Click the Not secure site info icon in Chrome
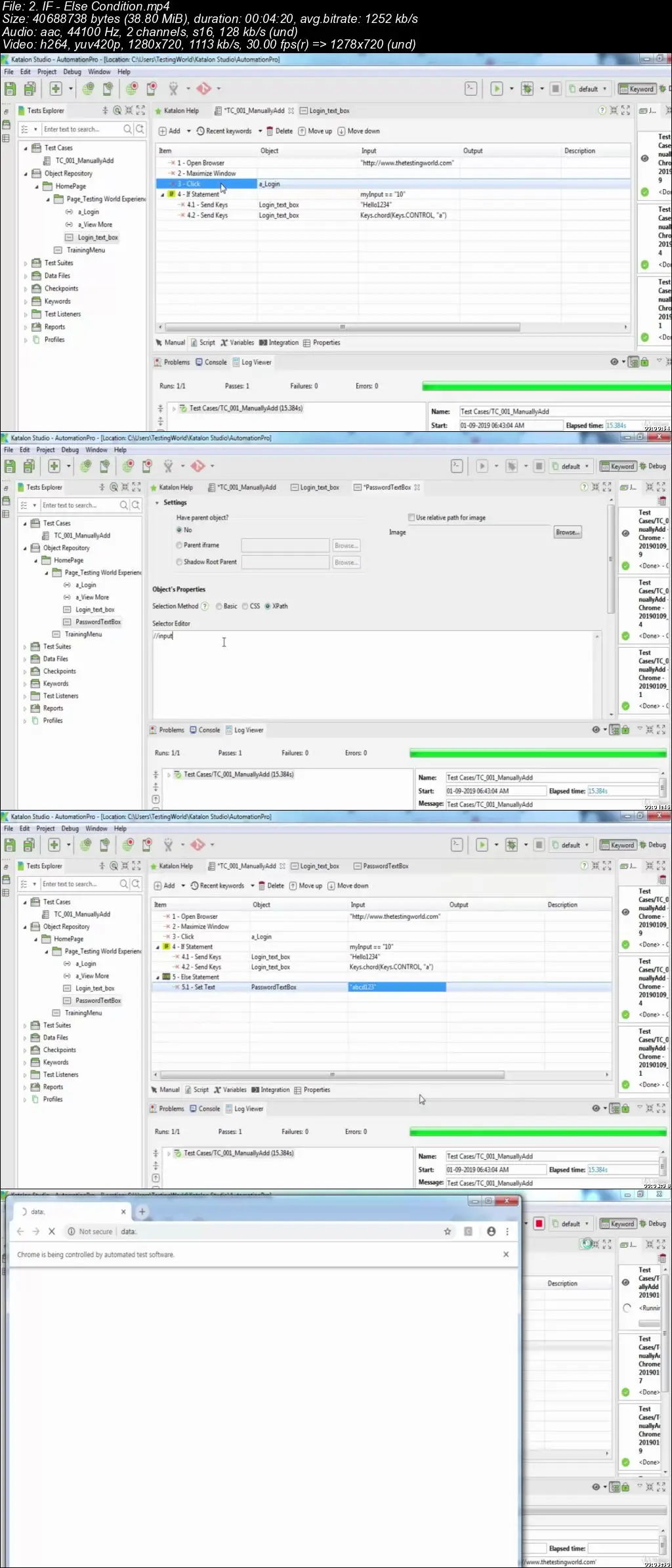 coord(71,1231)
